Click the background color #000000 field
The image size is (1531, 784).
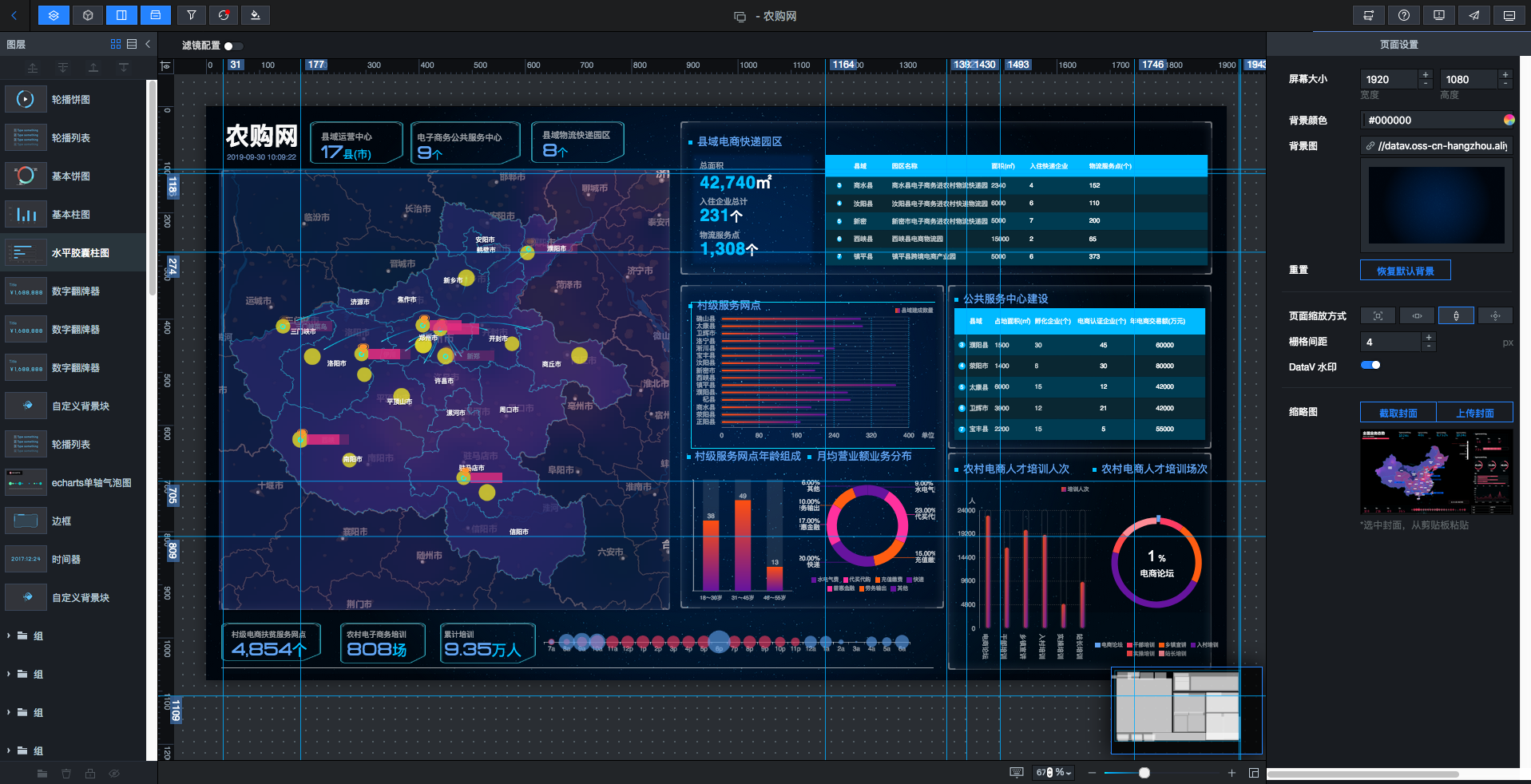pyautogui.click(x=1431, y=120)
